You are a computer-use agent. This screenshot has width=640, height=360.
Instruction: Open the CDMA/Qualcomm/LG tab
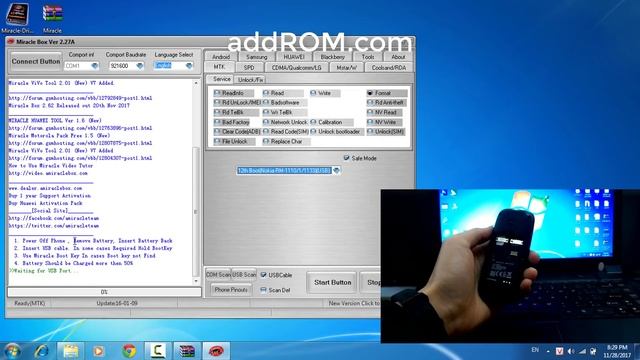(x=297, y=68)
